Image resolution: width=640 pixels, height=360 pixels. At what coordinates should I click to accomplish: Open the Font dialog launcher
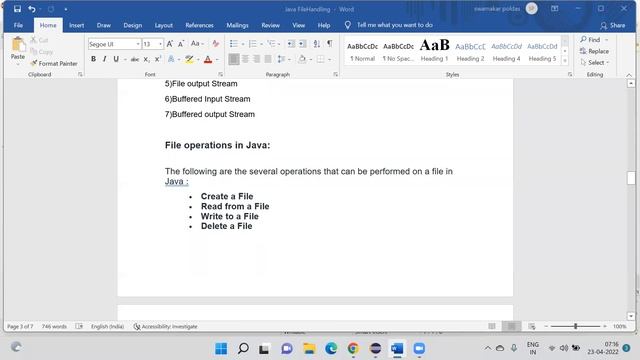pos(220,74)
